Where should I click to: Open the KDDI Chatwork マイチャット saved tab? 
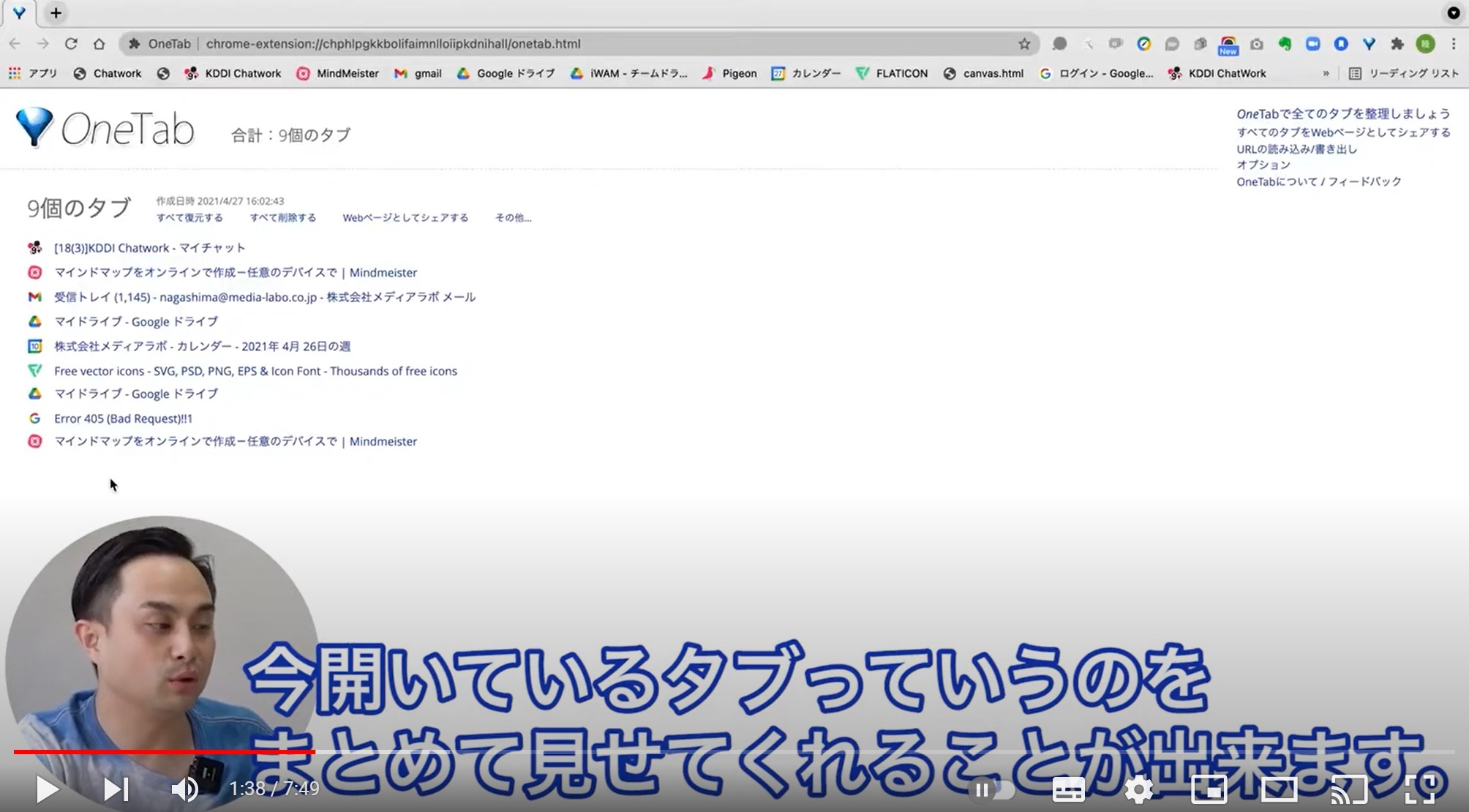click(x=150, y=248)
